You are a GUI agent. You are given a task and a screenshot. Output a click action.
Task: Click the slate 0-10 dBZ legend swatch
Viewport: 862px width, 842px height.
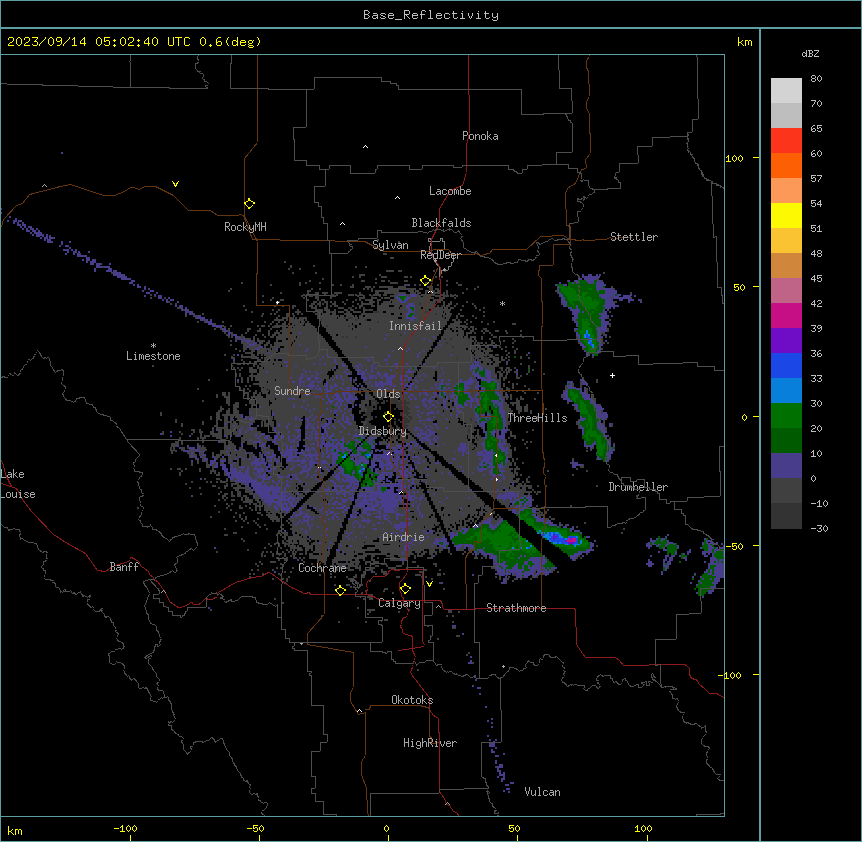click(x=786, y=466)
